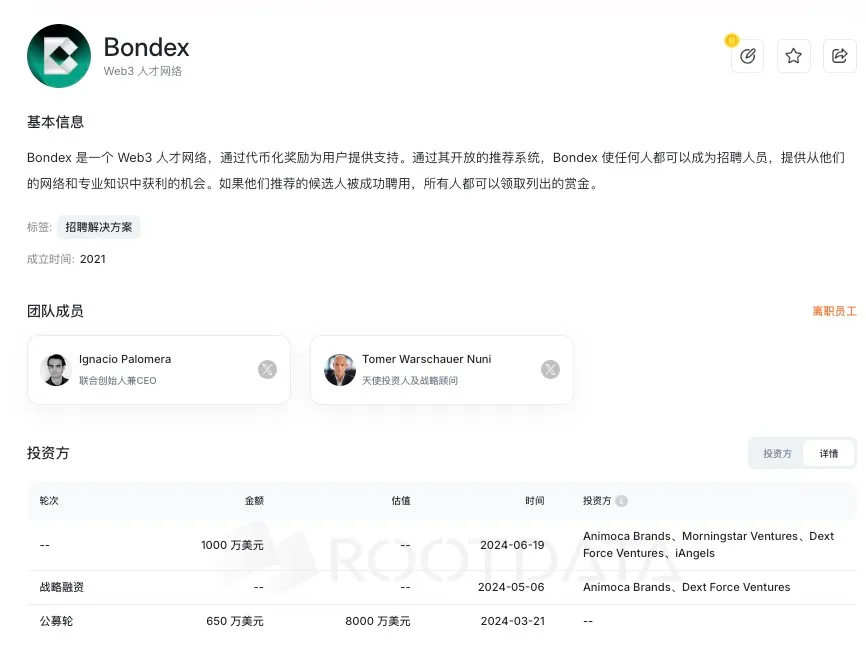This screenshot has height=658, width=866.
Task: Click the share icon button
Action: tap(839, 56)
